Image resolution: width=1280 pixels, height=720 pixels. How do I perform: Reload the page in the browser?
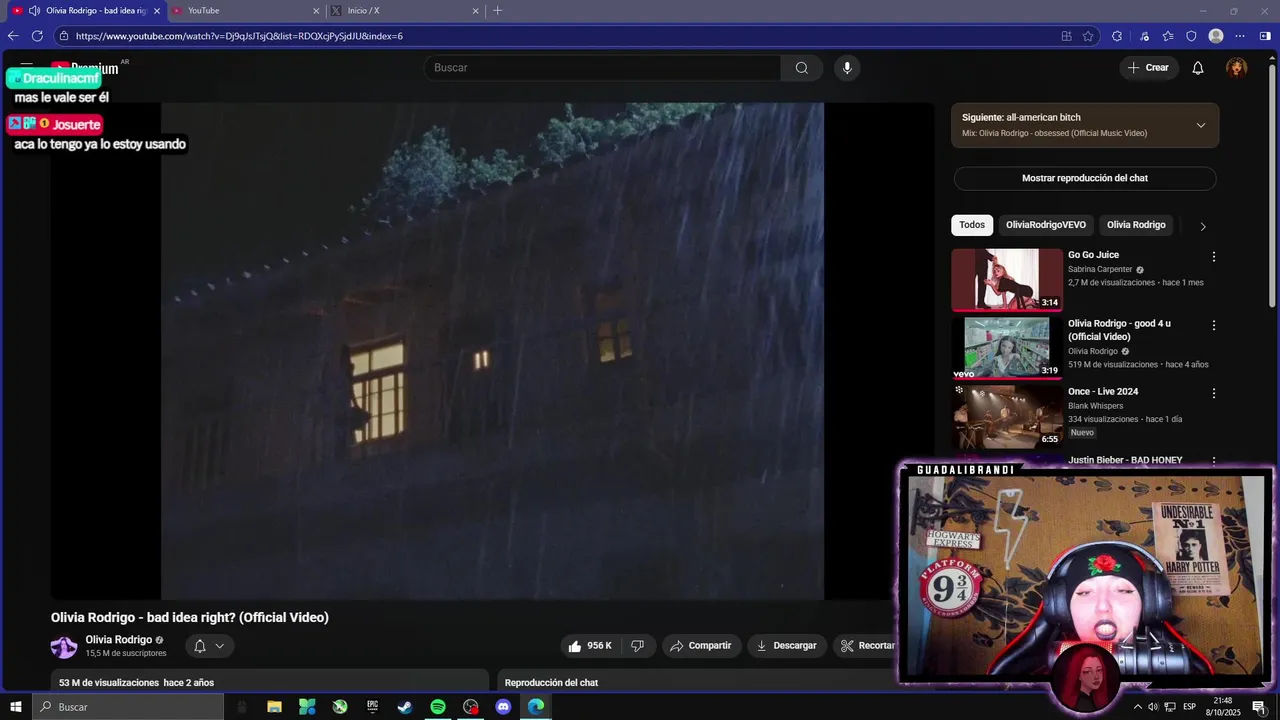pos(37,36)
